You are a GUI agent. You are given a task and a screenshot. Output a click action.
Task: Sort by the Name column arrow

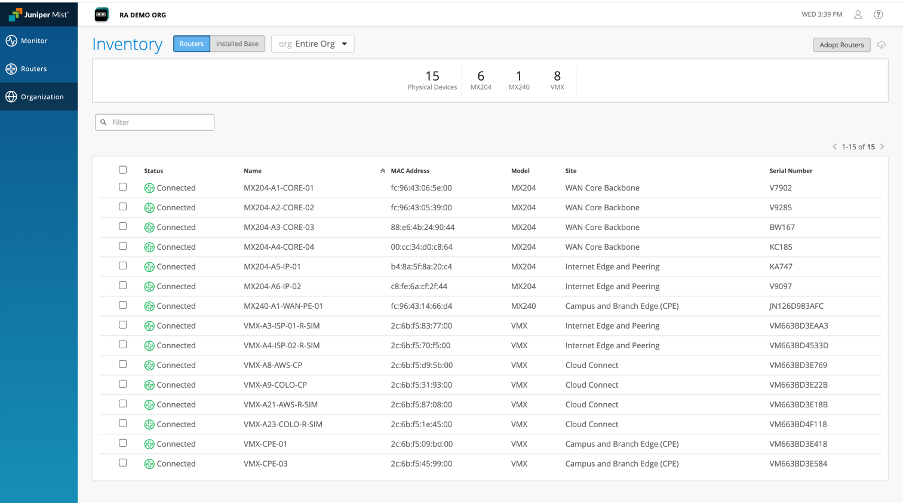click(x=383, y=171)
